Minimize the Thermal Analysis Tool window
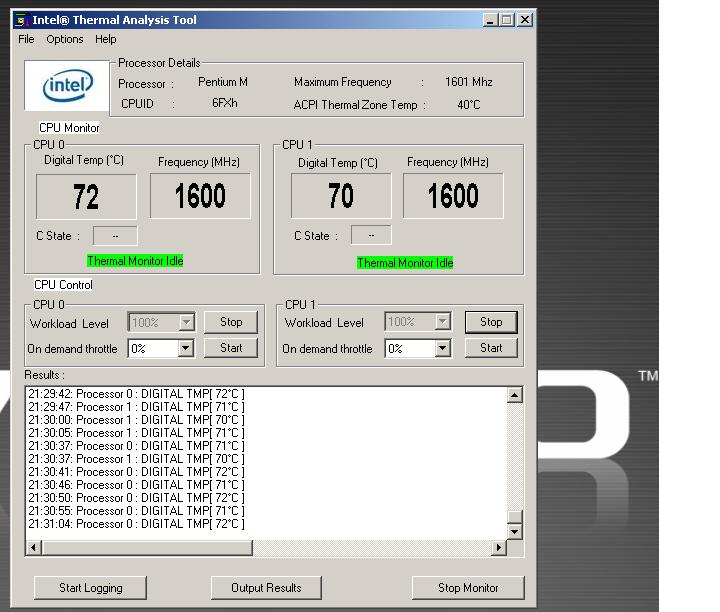Image resolution: width=720 pixels, height=612 pixels. pyautogui.click(x=490, y=20)
